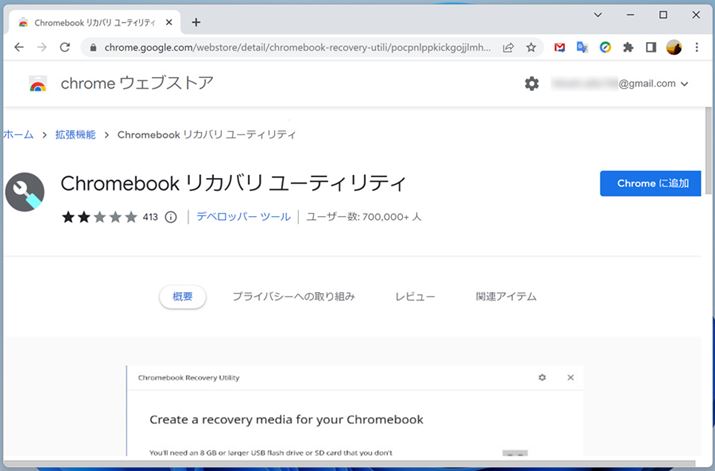Click the Chromebook recovery wrench icon
This screenshot has height=471, width=715.
tap(25, 192)
